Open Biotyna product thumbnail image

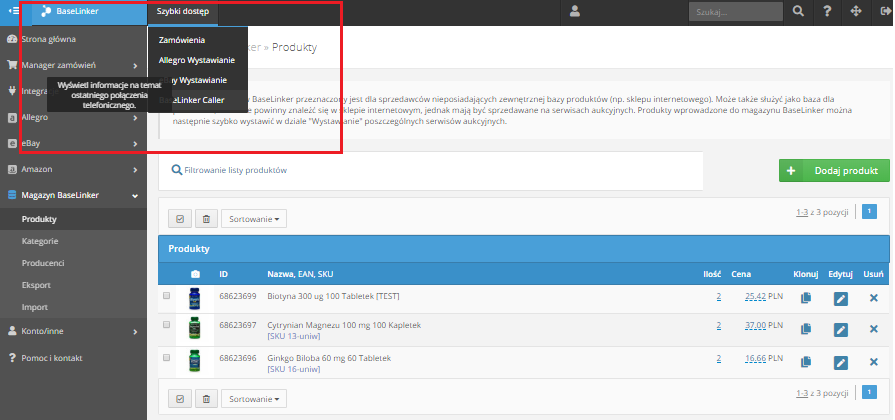[x=195, y=298]
